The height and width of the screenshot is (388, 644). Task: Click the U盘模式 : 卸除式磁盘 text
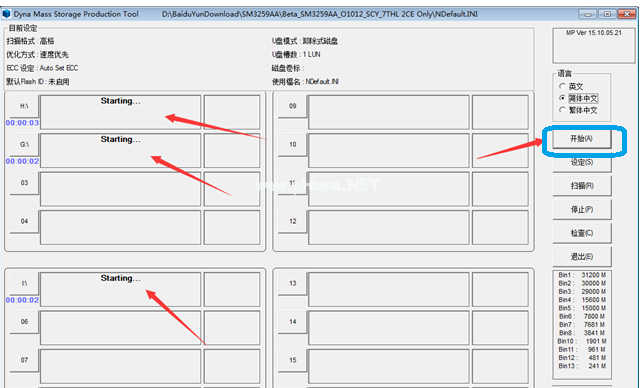click(x=305, y=41)
